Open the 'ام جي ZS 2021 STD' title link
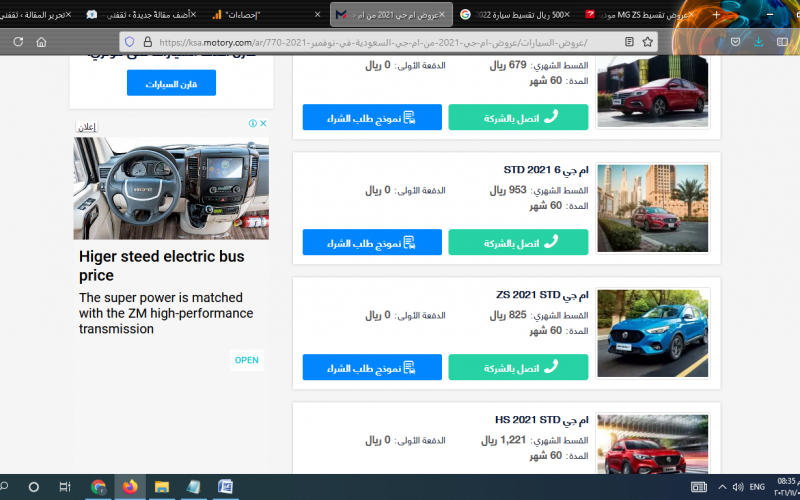 [x=542, y=295]
